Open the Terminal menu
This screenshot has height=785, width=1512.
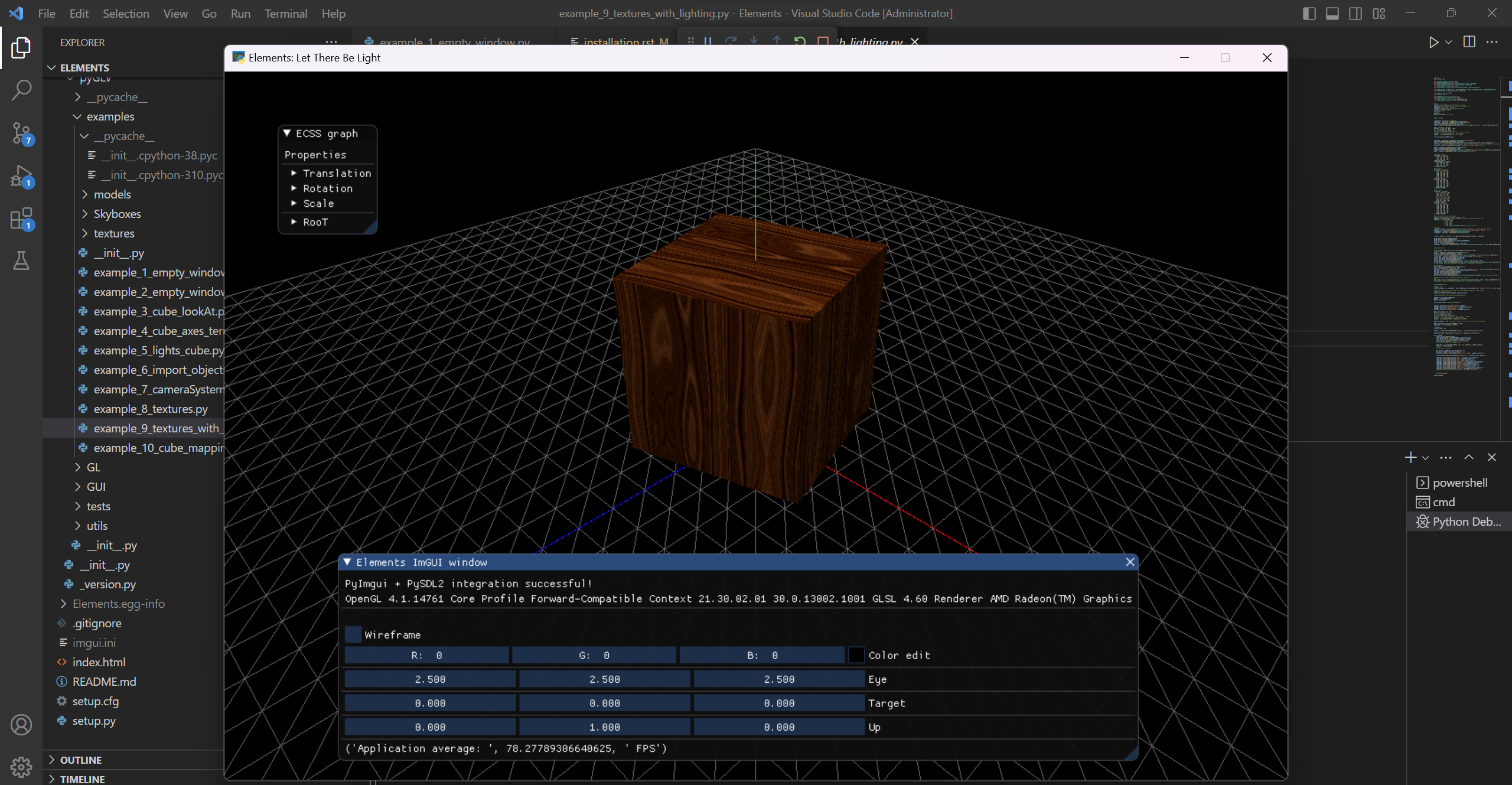286,13
